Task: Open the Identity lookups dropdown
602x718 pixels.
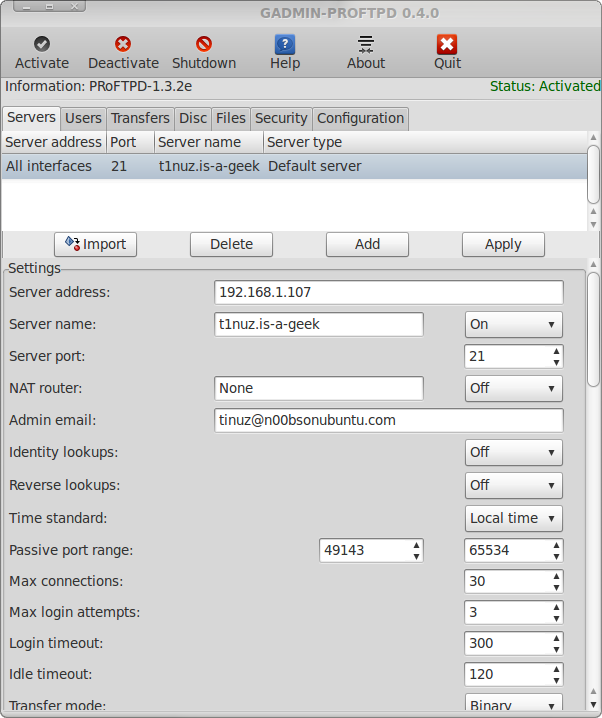Action: [x=514, y=452]
